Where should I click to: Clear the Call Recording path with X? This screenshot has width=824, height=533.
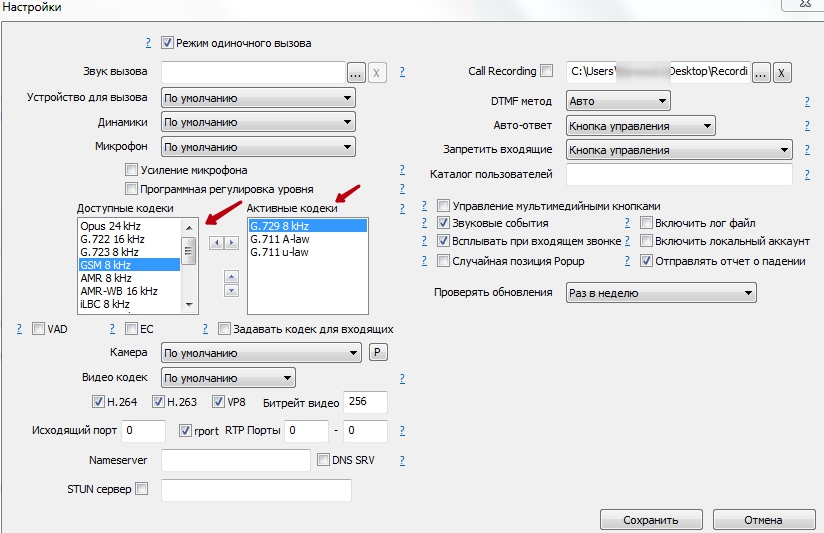point(782,72)
